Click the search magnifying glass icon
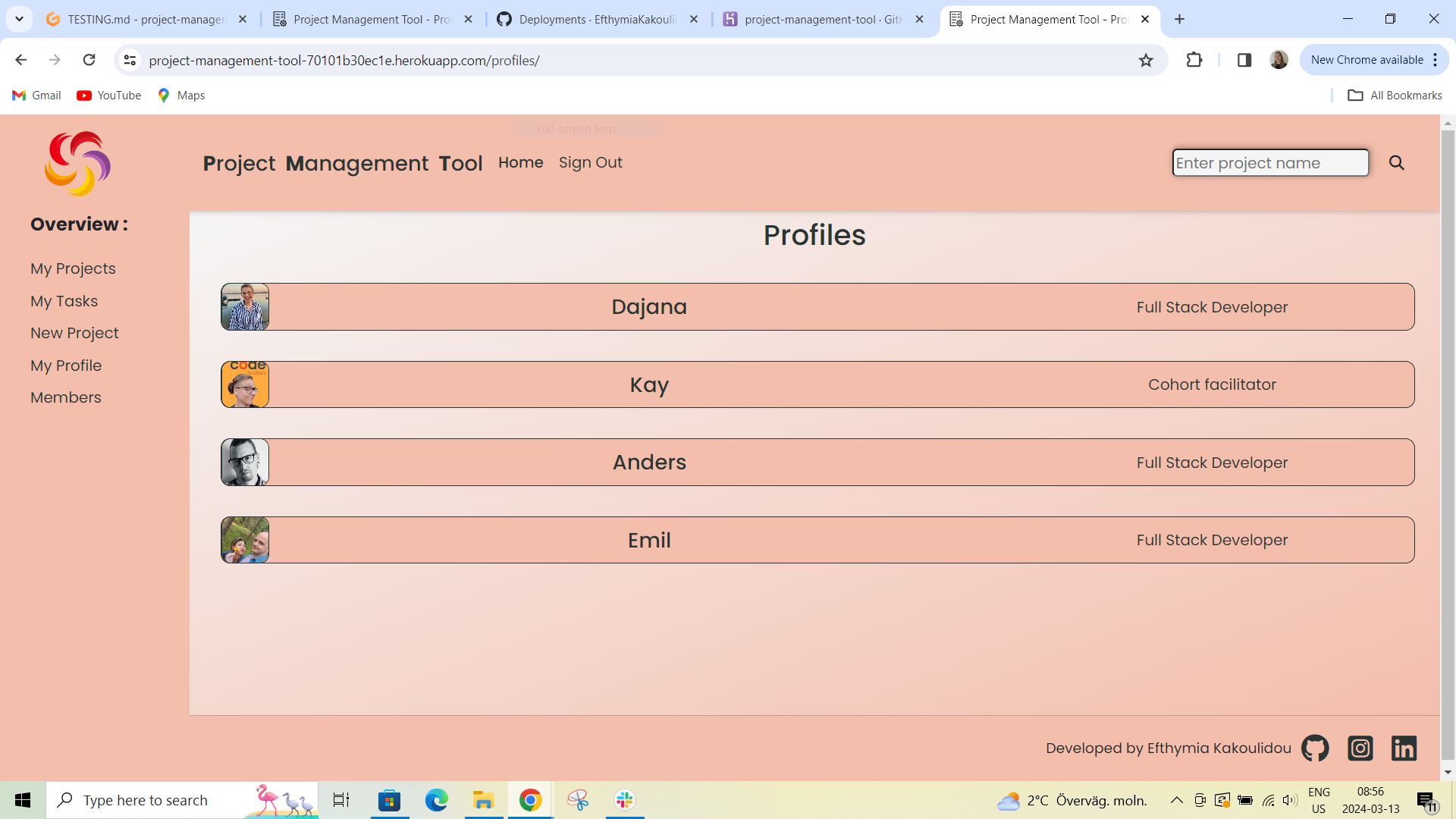 point(1396,162)
